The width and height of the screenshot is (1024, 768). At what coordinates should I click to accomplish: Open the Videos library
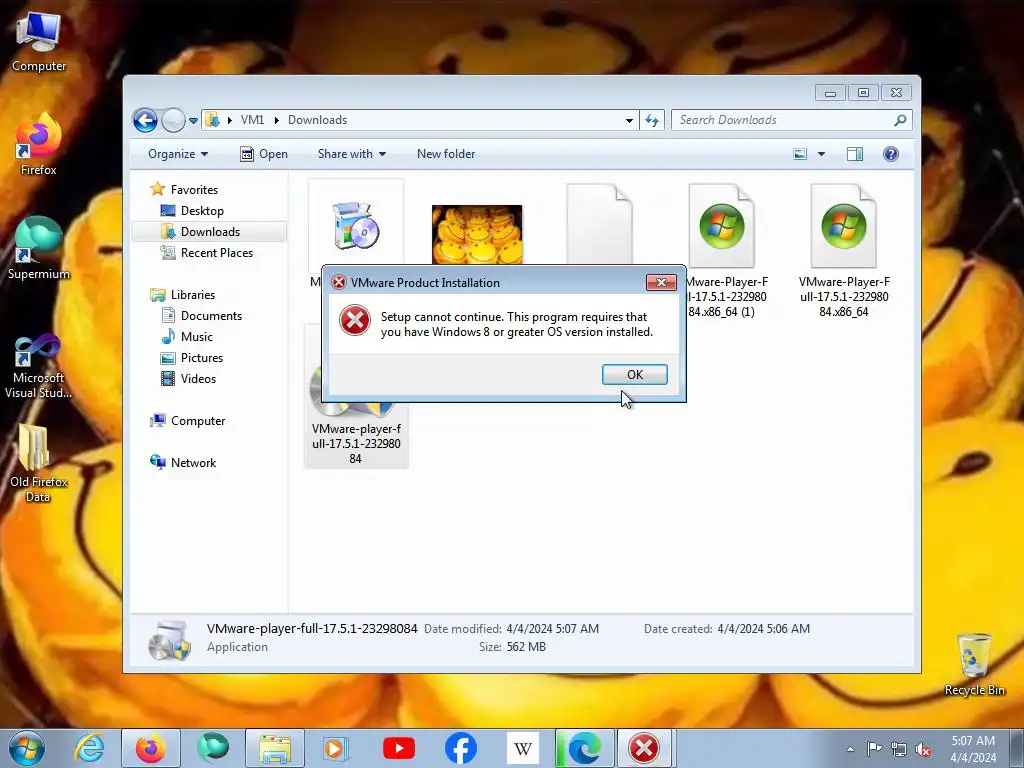(198, 379)
